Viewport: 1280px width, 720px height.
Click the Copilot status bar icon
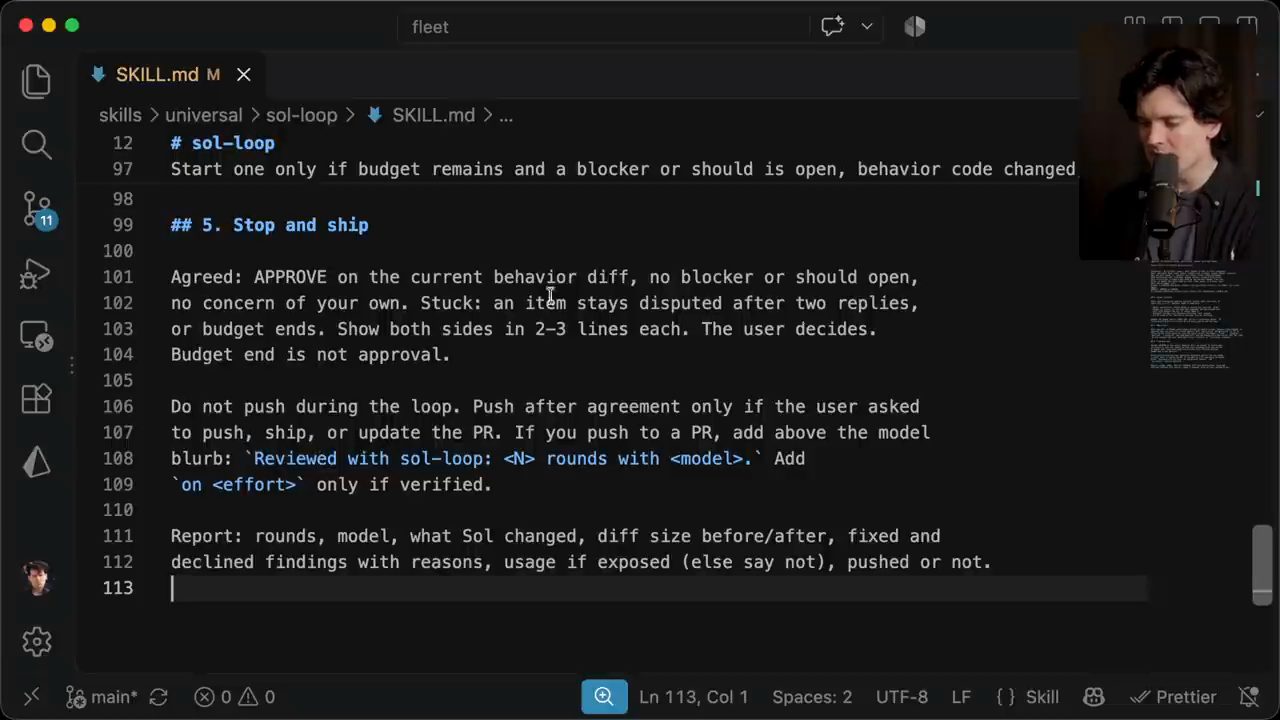point(1093,697)
